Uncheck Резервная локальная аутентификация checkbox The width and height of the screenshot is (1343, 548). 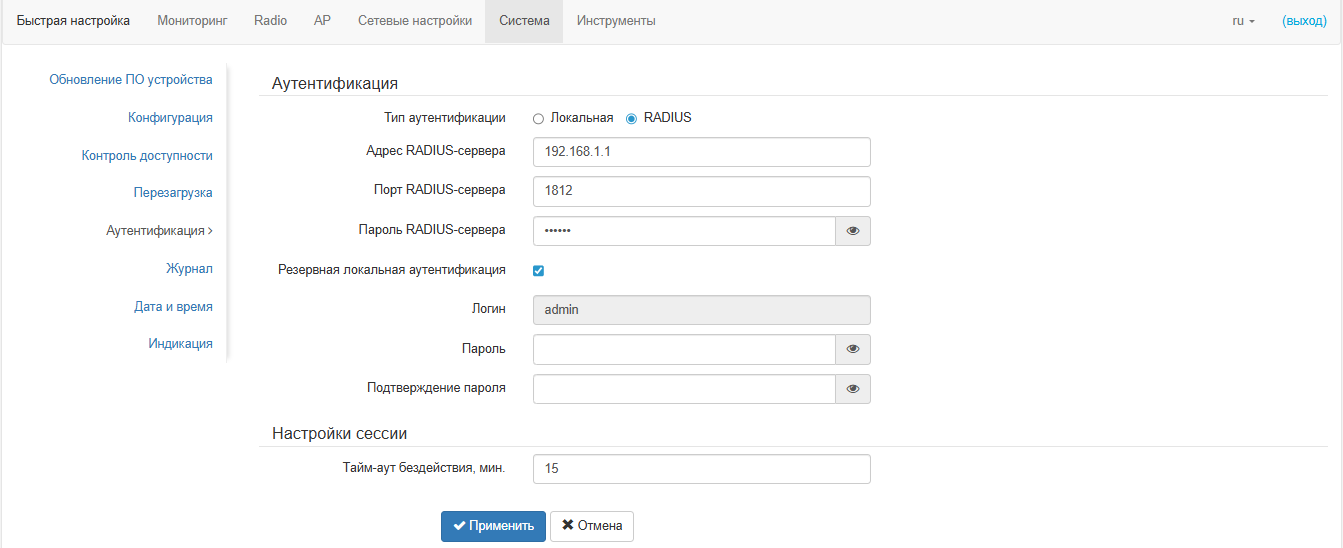[538, 270]
